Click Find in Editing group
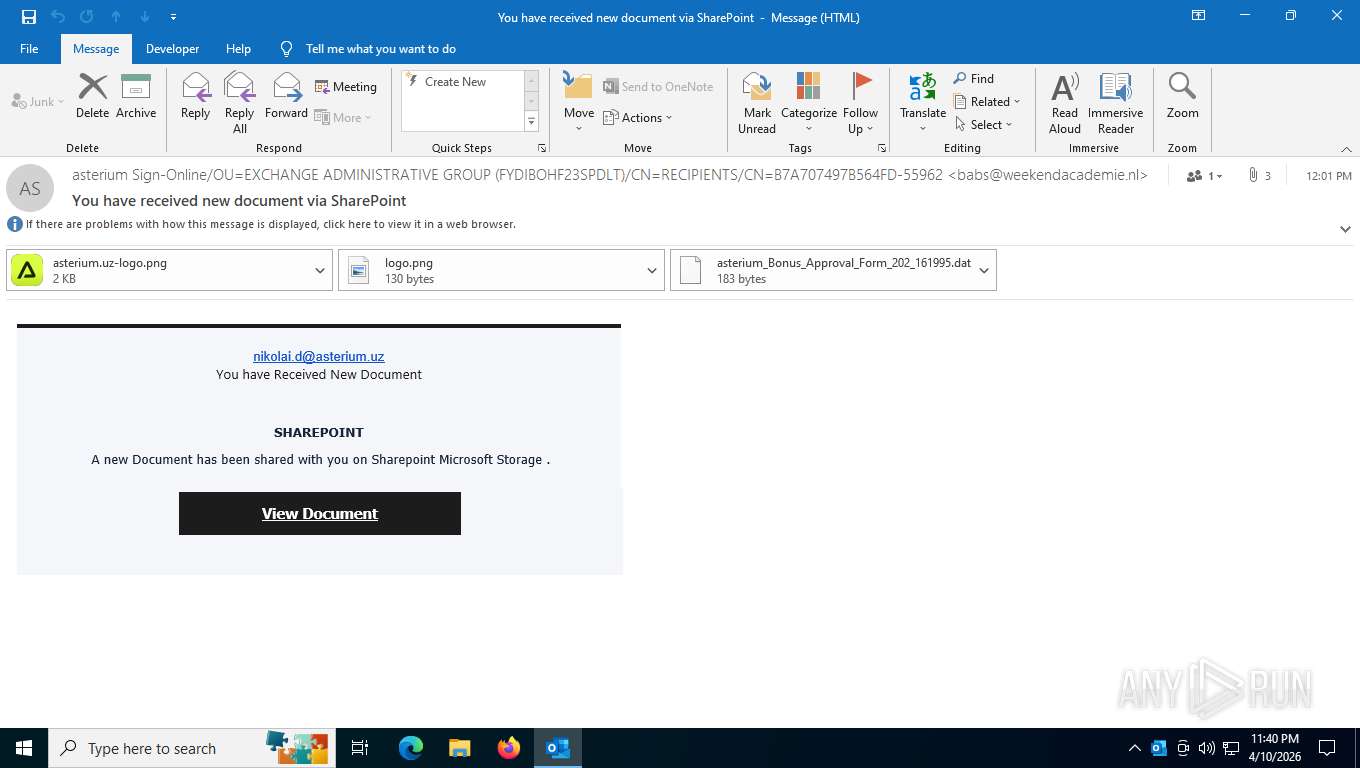The image size is (1360, 768). pyautogui.click(x=974, y=79)
